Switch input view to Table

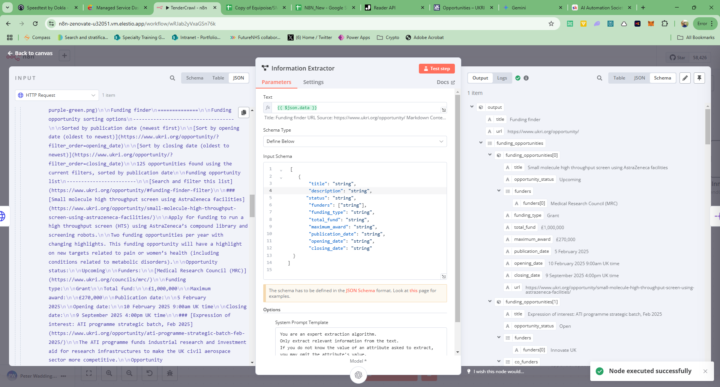(218, 78)
